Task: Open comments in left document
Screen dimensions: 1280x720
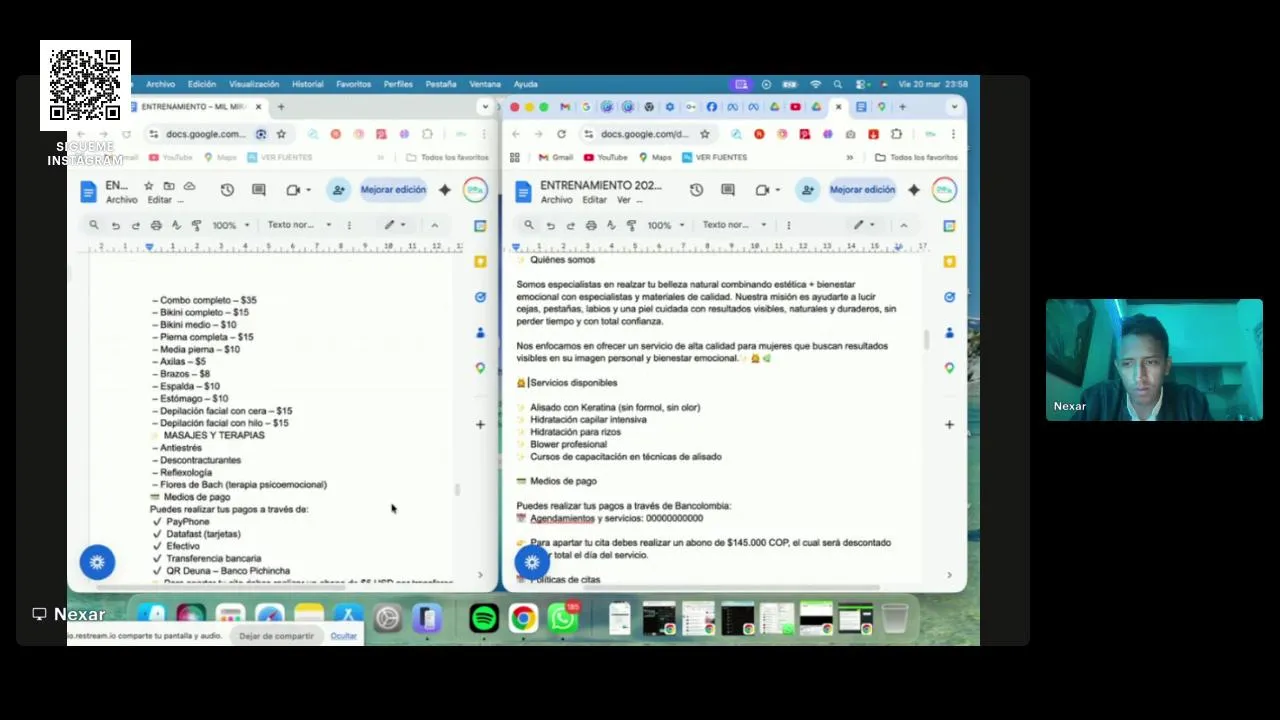Action: [259, 190]
